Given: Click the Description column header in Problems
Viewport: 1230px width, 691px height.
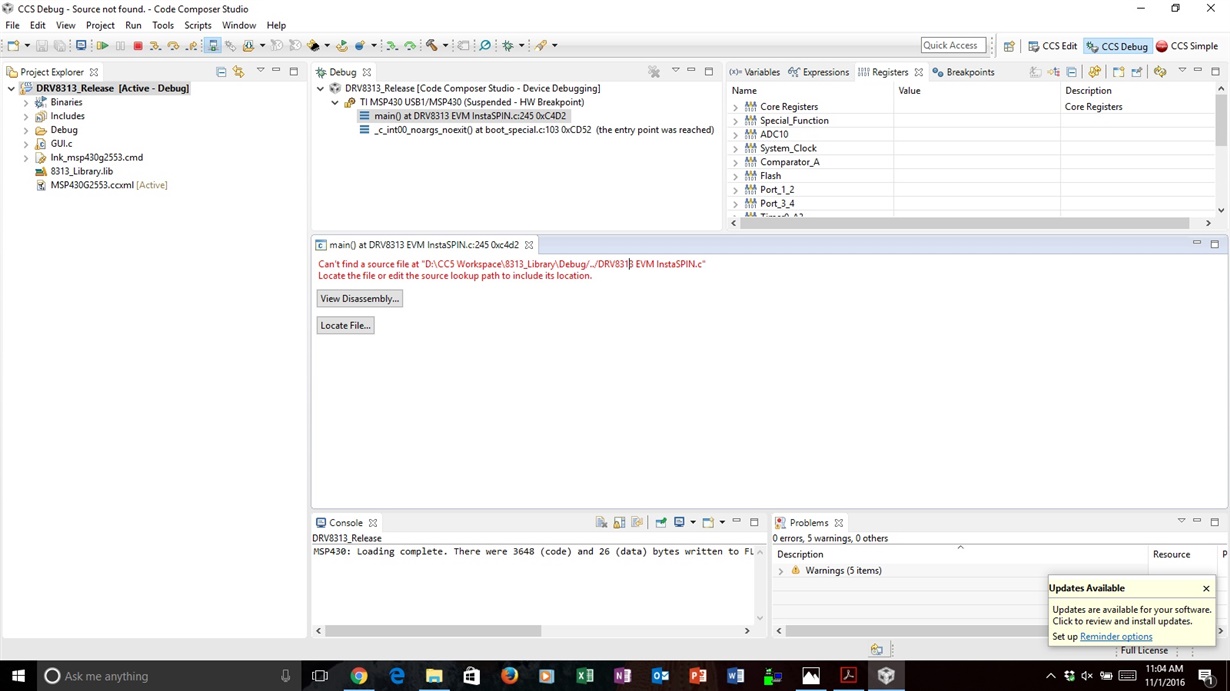Looking at the screenshot, I should [x=962, y=554].
